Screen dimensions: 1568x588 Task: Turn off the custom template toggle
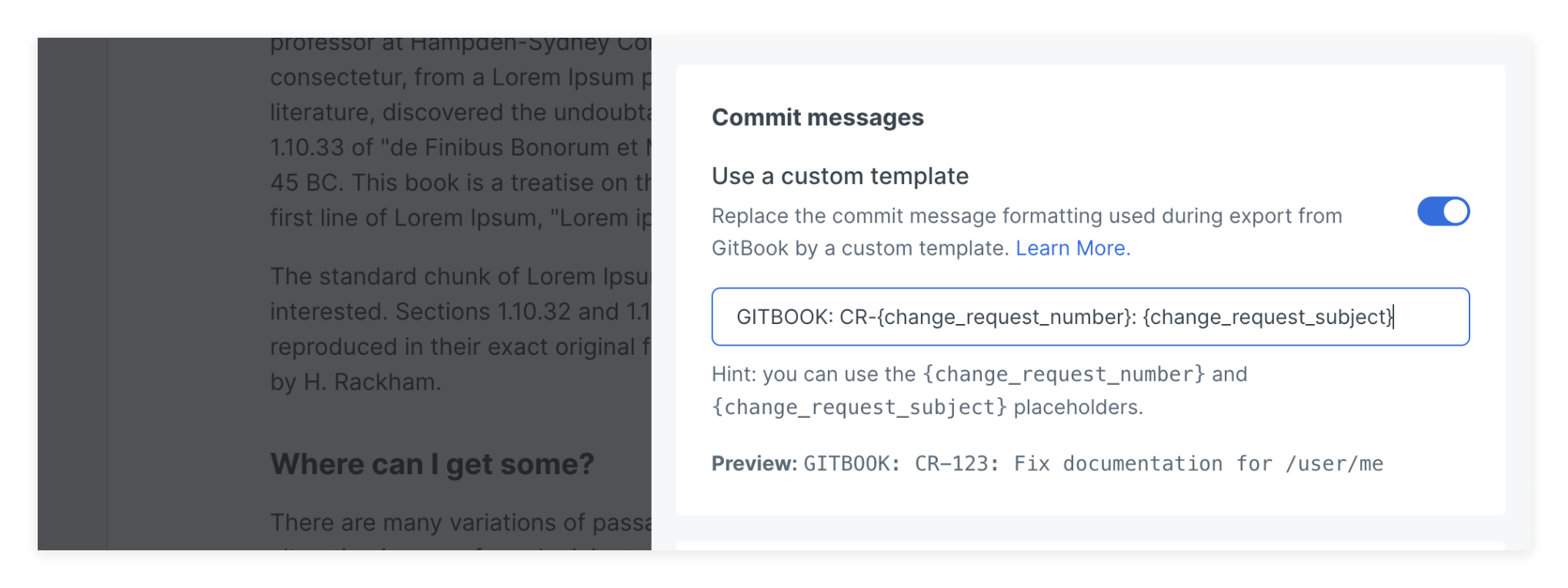(1443, 212)
